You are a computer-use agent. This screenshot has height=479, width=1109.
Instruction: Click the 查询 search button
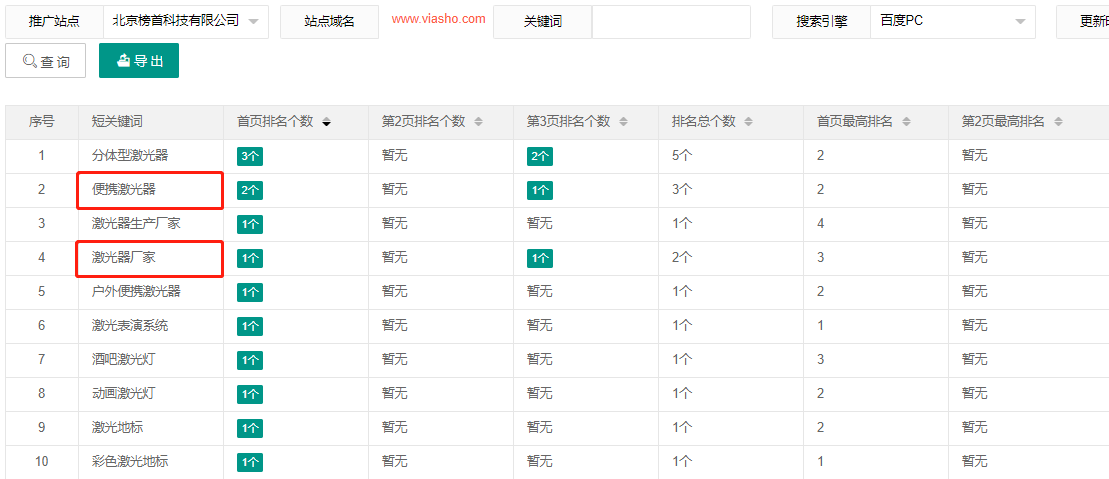(x=45, y=61)
